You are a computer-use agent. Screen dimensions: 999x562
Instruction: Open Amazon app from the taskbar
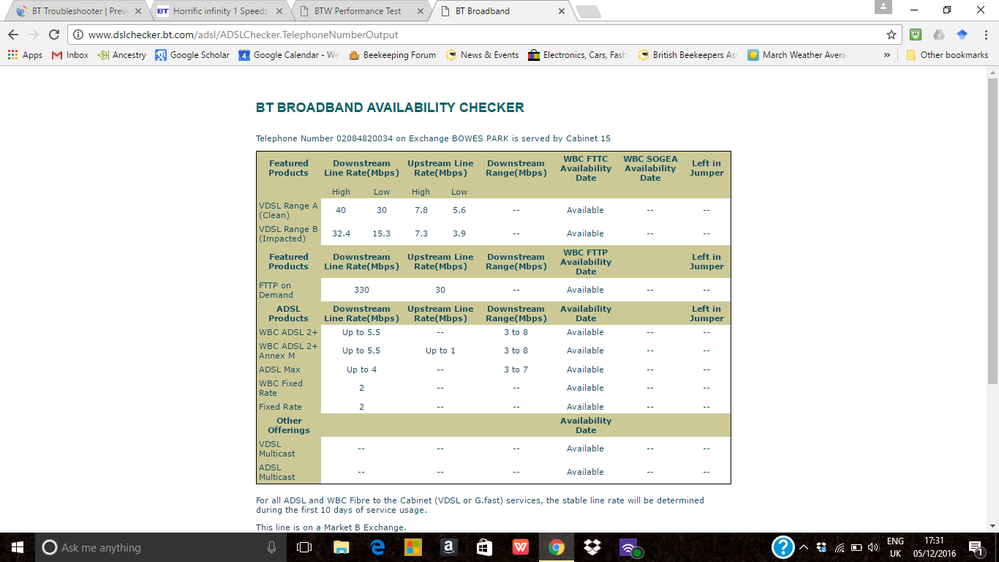449,547
